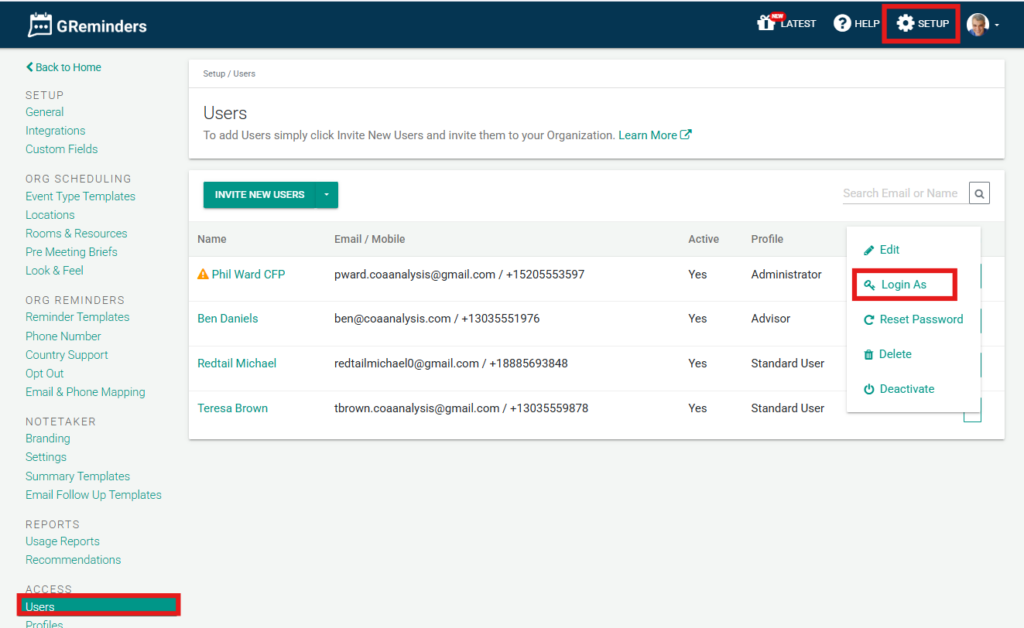Select Edit in the user menu
Viewport: 1024px width, 628px height.
[x=888, y=250]
